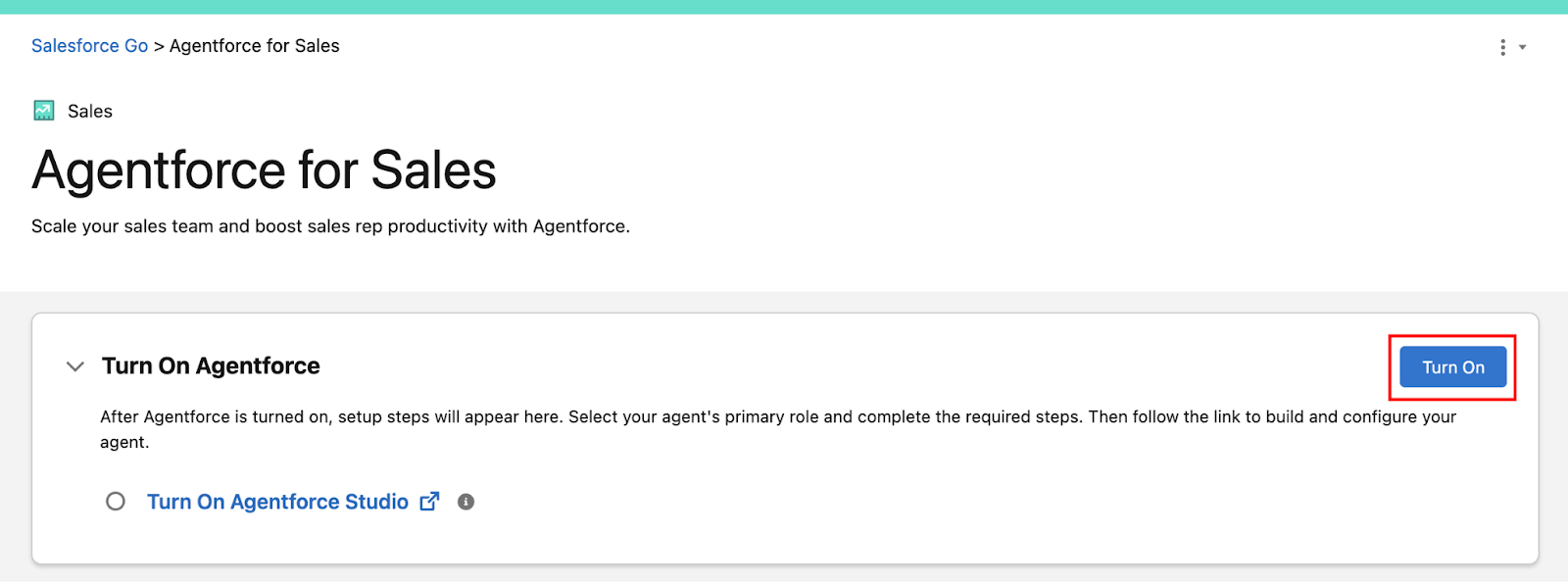Open the three-dot overflow menu at top right
Image resolution: width=1568 pixels, height=582 pixels.
click(x=1502, y=46)
